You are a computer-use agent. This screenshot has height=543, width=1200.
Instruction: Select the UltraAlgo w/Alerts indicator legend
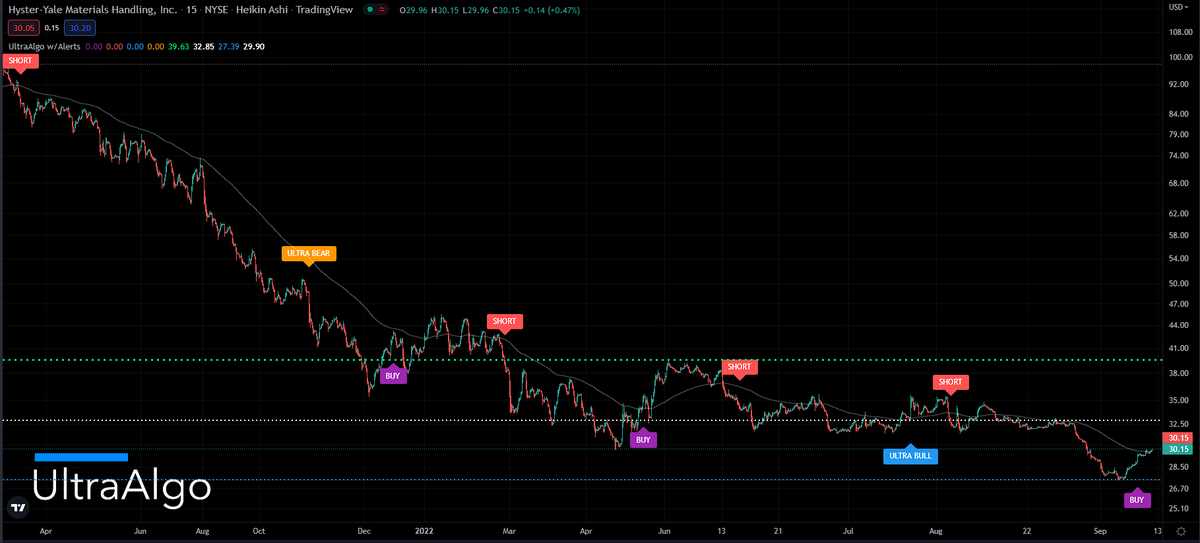coord(43,45)
